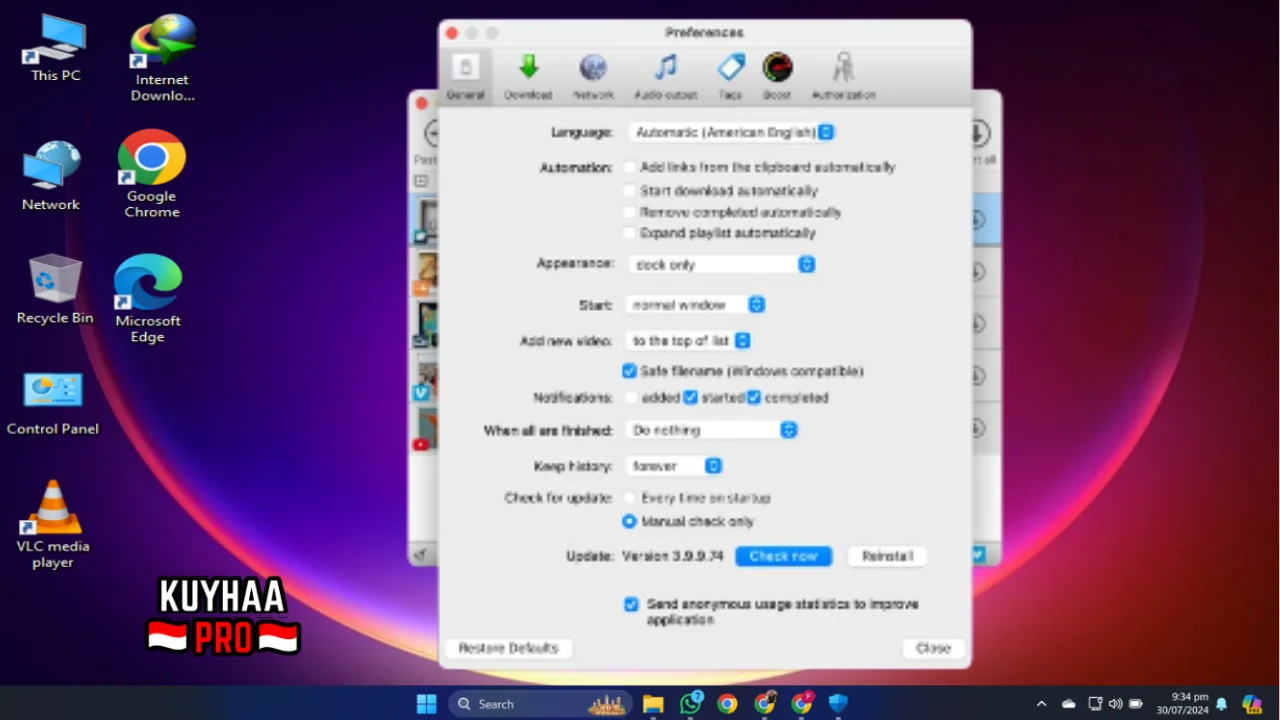Image resolution: width=1280 pixels, height=720 pixels.
Task: Open the volume control in tray
Action: point(1115,704)
